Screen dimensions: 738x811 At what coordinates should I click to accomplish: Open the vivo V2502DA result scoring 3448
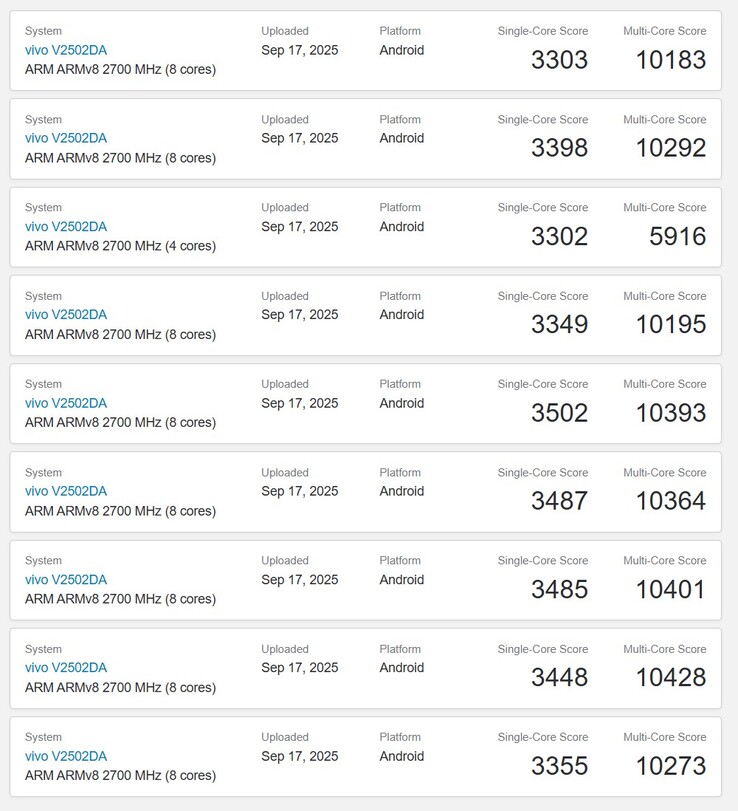pos(65,667)
